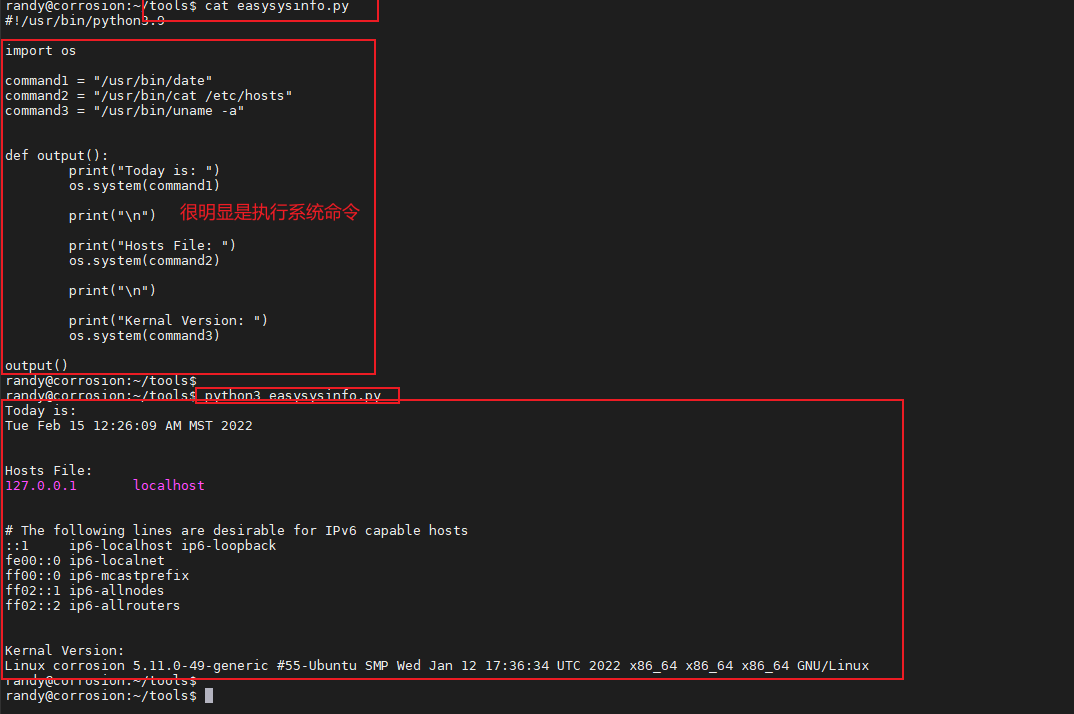Click the "ff00::0 ip6-mcastprefix" line
The height and width of the screenshot is (714, 1074).
[x=97, y=576]
